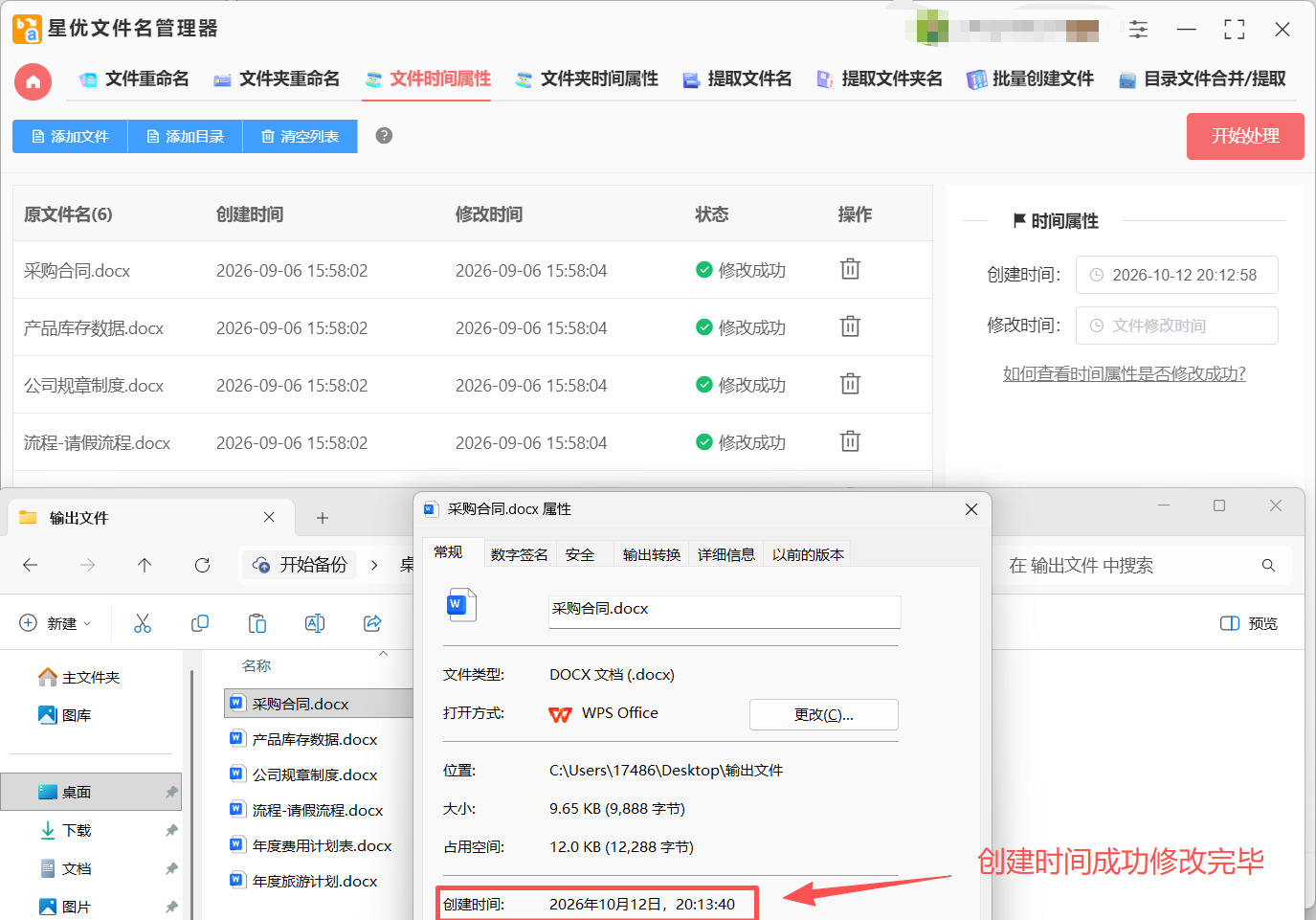Open the settings sliders icon in the title bar
This screenshot has width=1316, height=920.
coord(1138,29)
